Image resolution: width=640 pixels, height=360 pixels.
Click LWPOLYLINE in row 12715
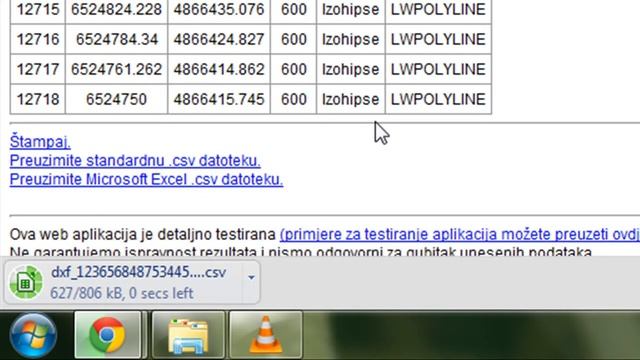(438, 9)
